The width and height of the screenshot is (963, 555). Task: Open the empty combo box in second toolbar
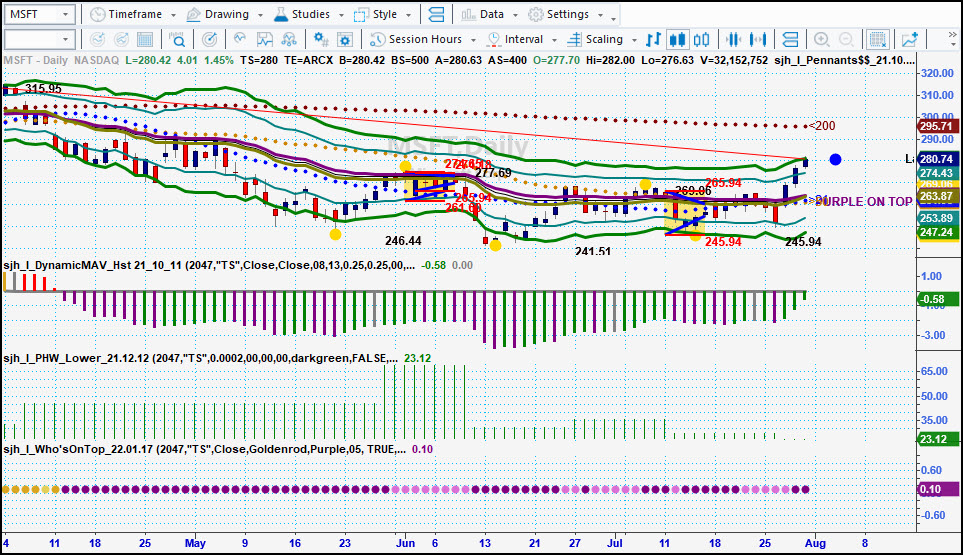click(x=40, y=39)
